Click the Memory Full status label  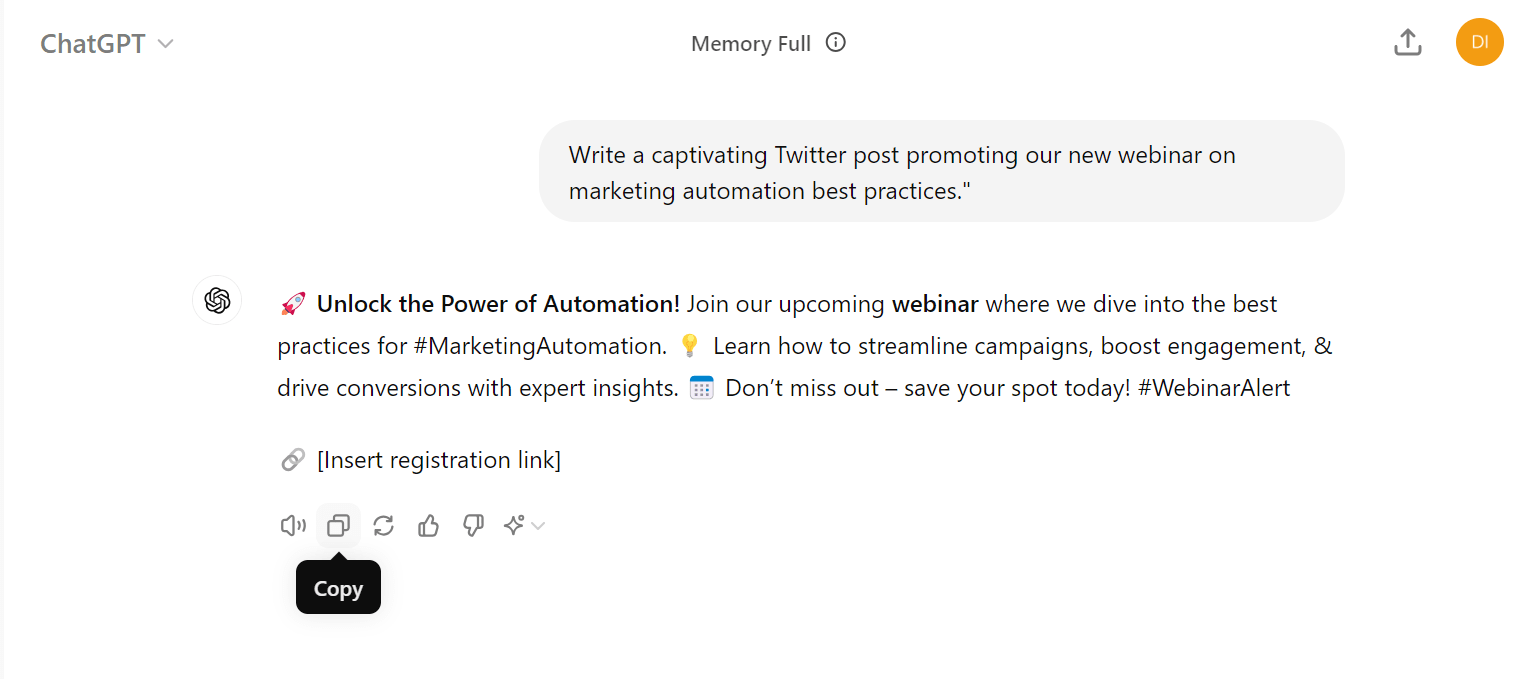[x=751, y=42]
